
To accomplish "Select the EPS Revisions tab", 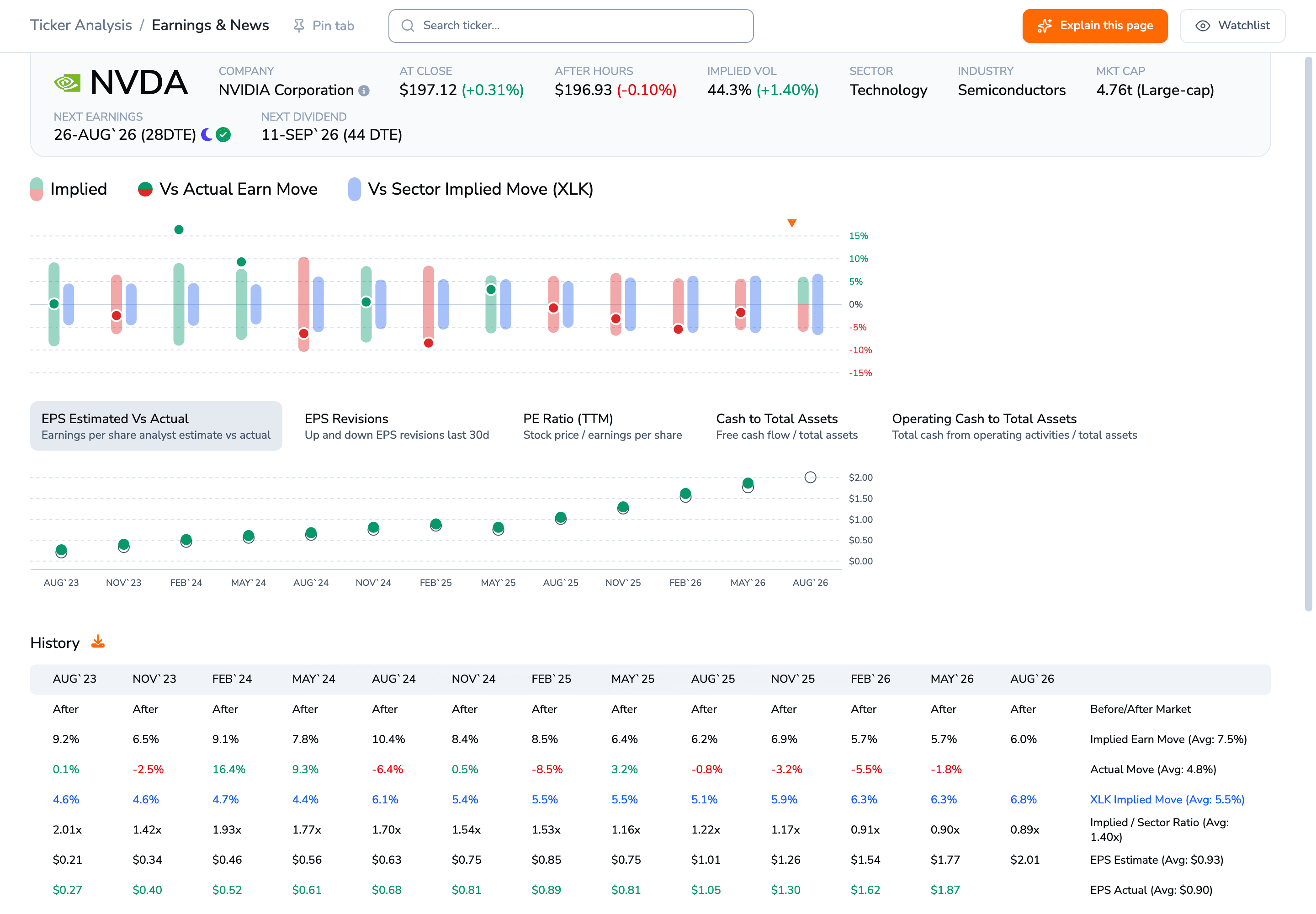I will pyautogui.click(x=397, y=426).
